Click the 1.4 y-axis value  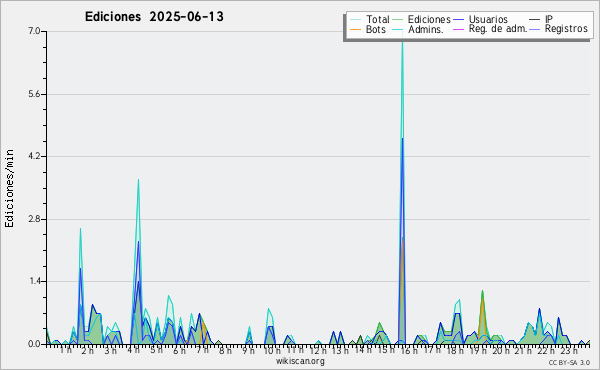34,281
